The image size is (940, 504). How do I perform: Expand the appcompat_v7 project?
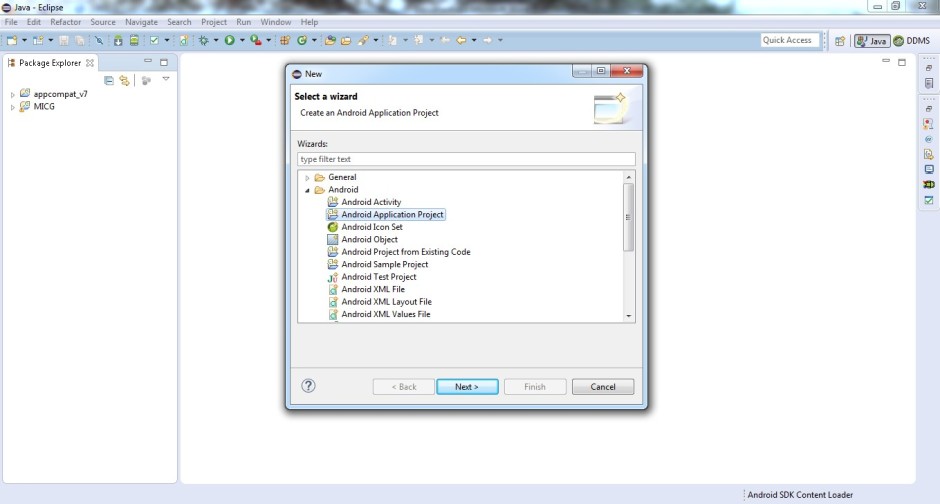tap(13, 95)
